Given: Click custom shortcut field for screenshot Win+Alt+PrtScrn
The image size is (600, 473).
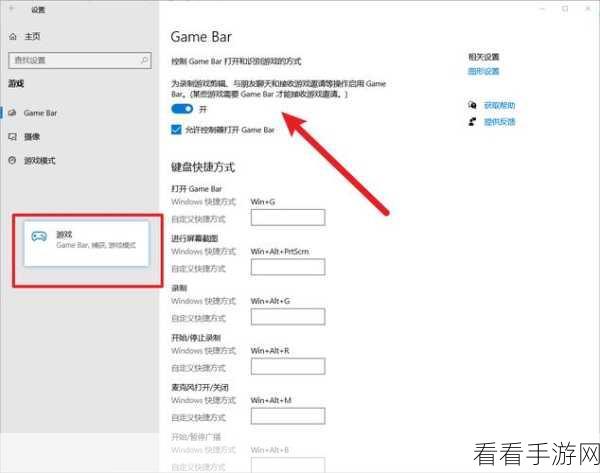Looking at the screenshot, I should [x=288, y=267].
